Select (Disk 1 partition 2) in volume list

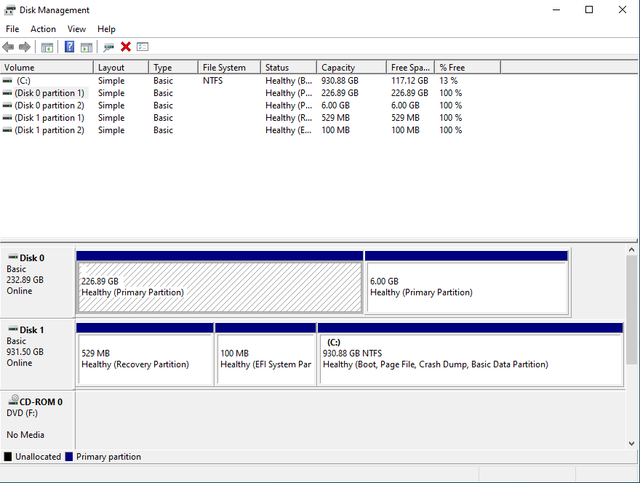pos(49,130)
